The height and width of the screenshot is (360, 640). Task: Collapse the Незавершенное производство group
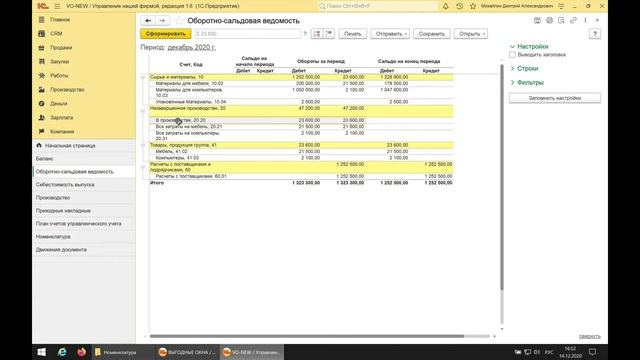[x=143, y=111]
